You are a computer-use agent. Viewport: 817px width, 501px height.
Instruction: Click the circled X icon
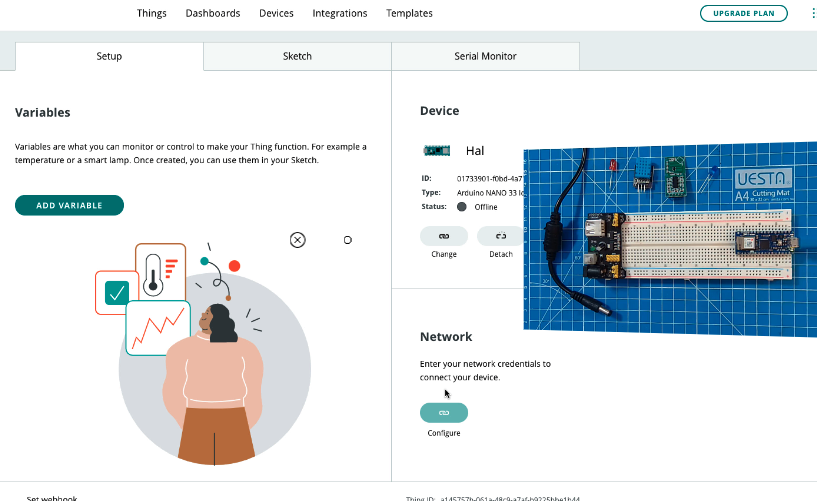[297, 240]
